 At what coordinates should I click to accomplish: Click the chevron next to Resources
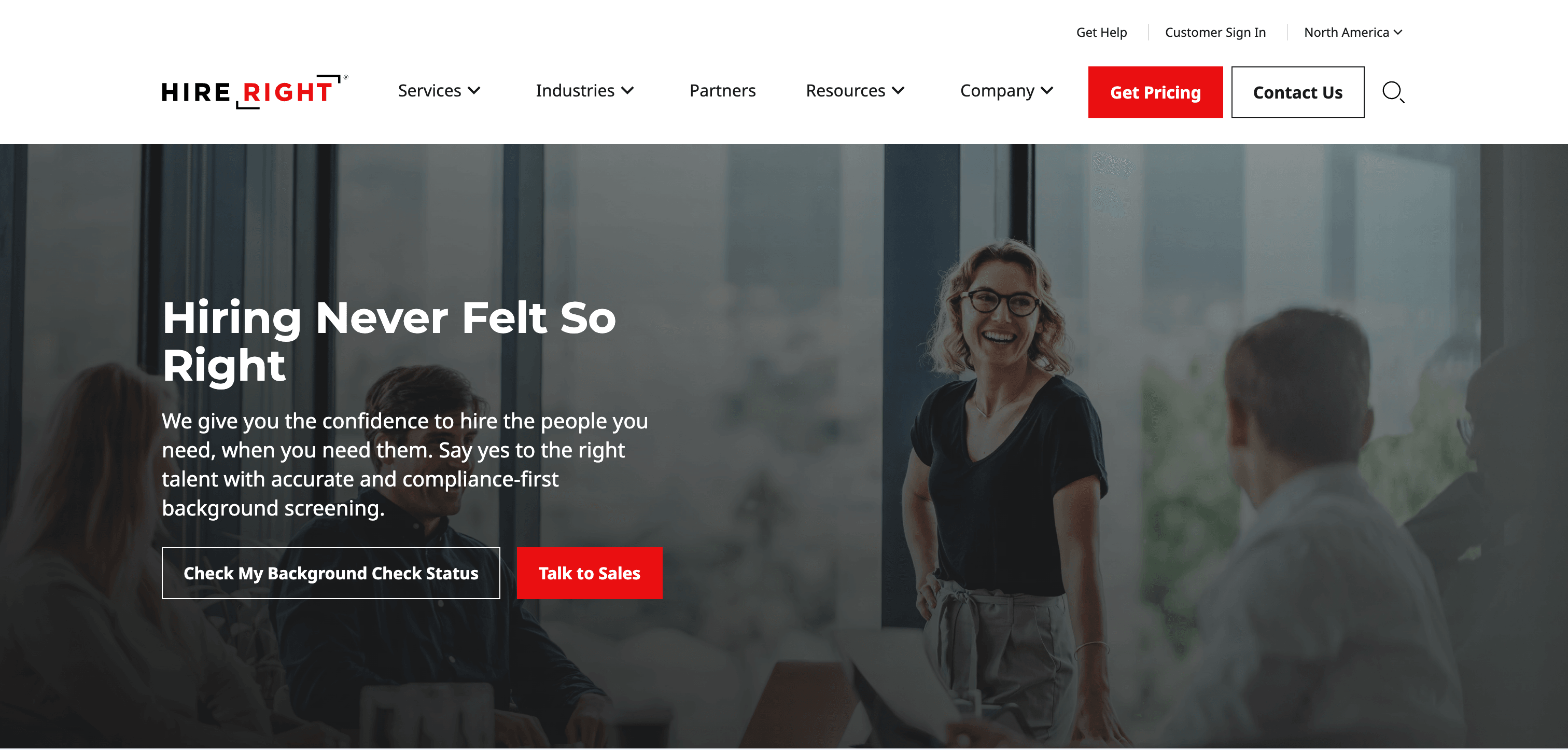(899, 91)
